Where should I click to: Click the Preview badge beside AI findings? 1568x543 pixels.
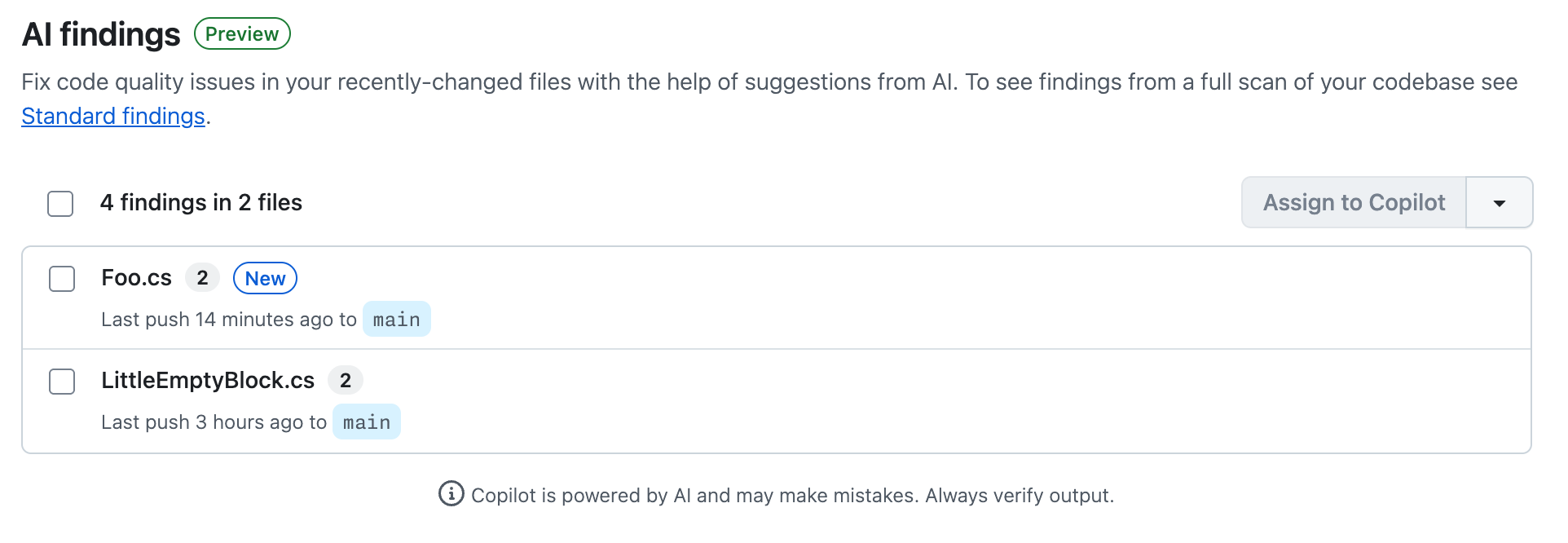click(242, 34)
